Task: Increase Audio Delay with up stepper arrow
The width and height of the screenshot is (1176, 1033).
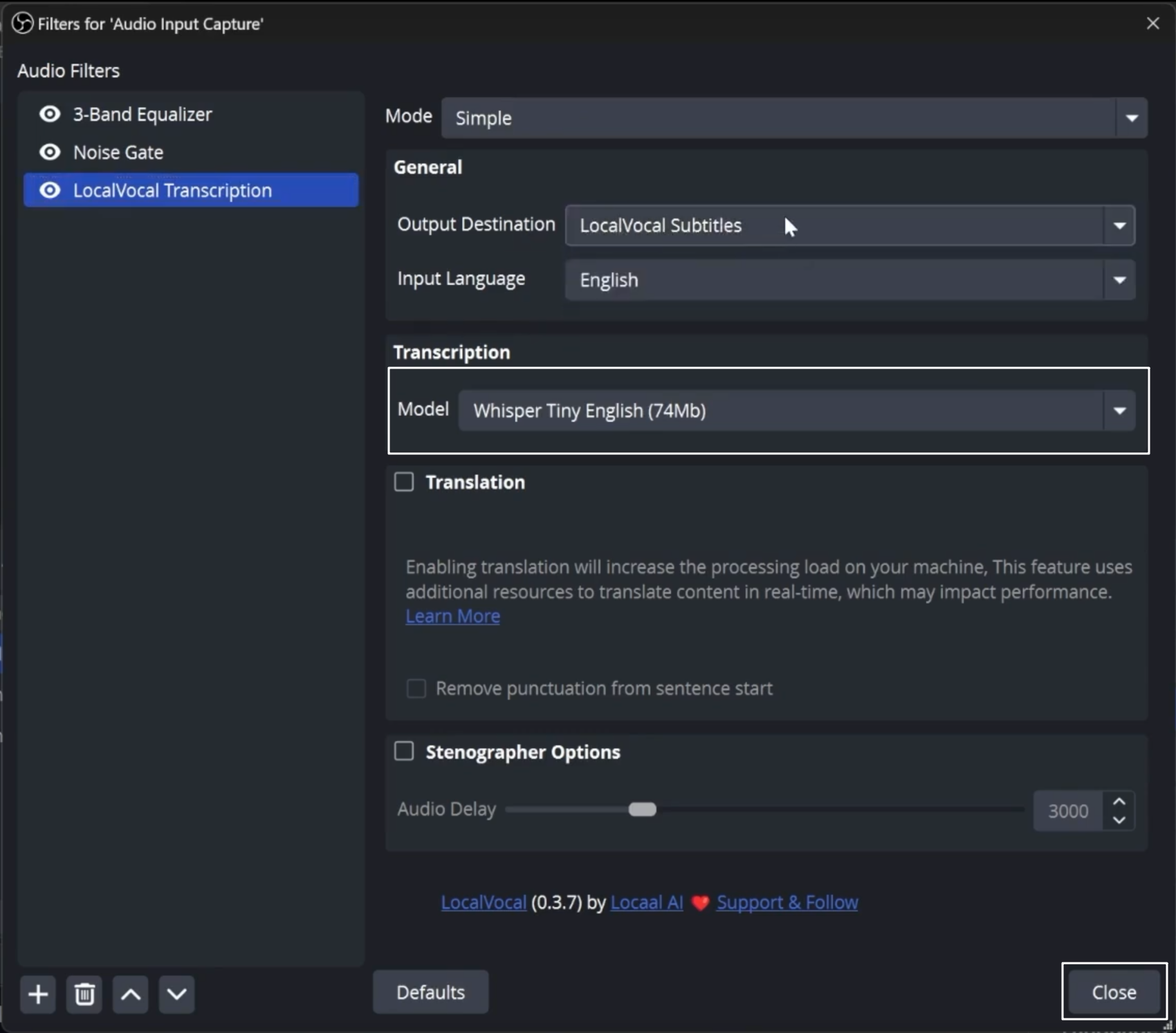Action: (x=1119, y=801)
